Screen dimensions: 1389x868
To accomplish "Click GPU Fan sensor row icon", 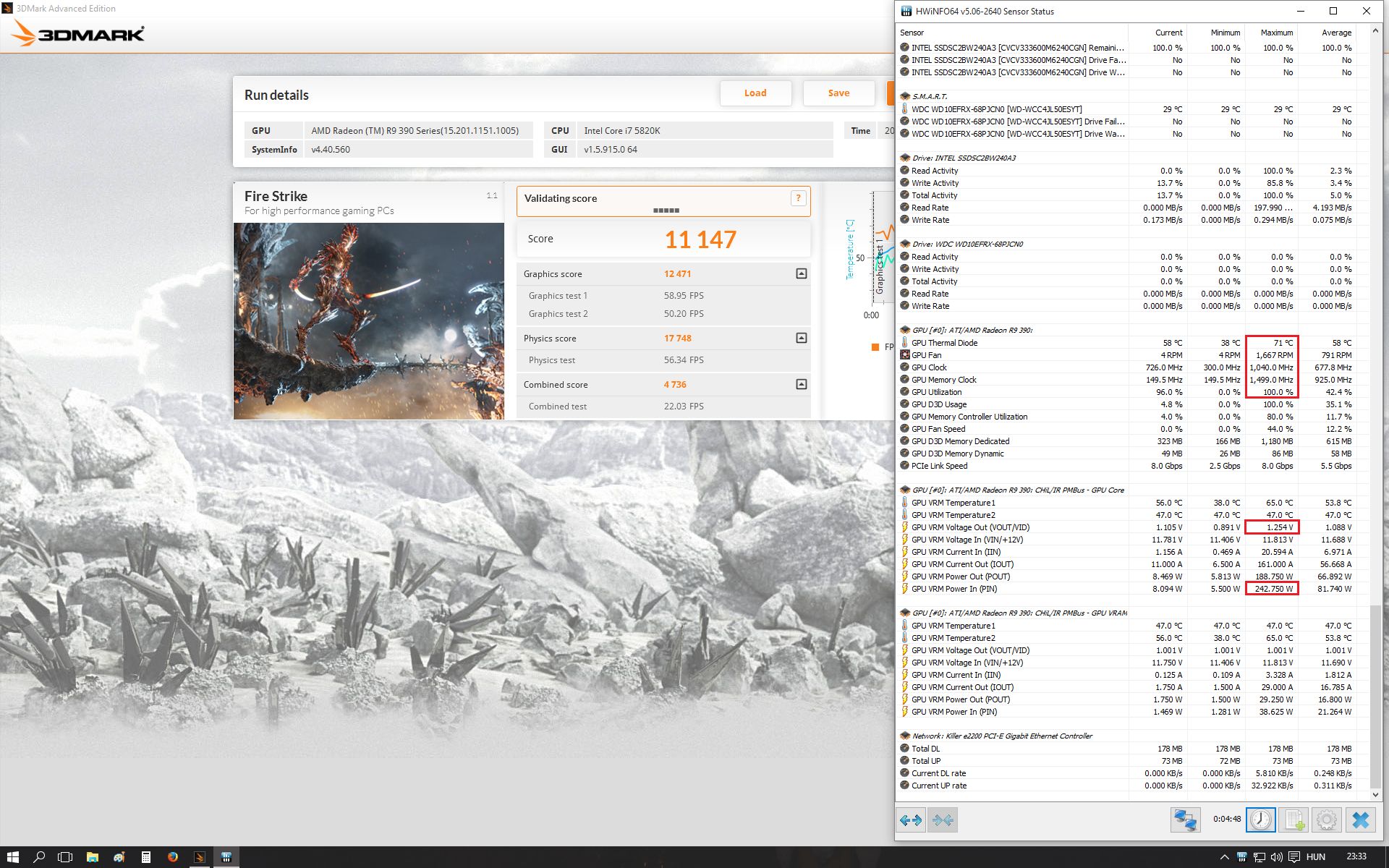I will coord(904,355).
